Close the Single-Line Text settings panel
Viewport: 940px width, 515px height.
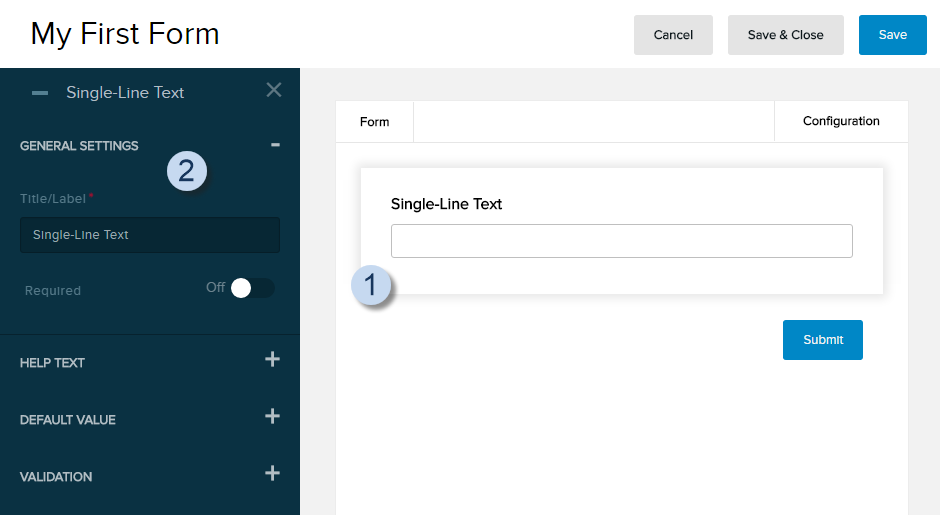click(x=274, y=90)
